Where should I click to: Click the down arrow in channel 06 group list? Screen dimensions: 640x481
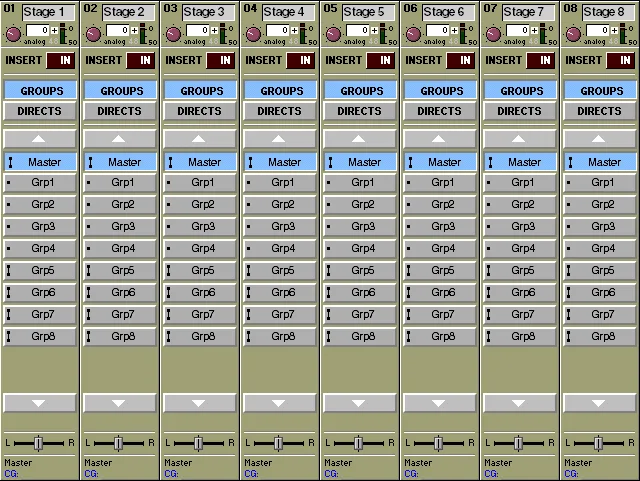(x=440, y=403)
